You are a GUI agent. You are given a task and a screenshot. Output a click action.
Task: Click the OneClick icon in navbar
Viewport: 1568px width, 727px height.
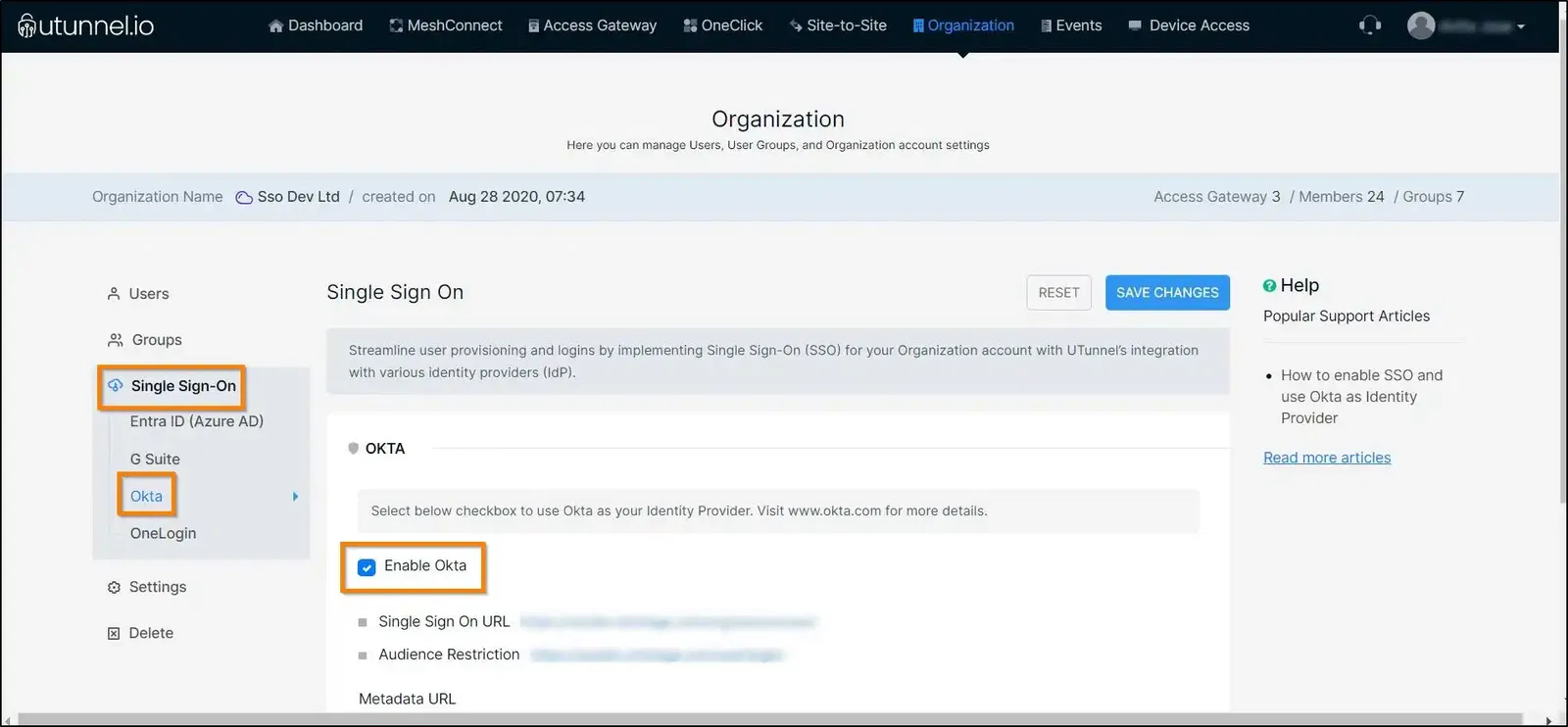[690, 26]
